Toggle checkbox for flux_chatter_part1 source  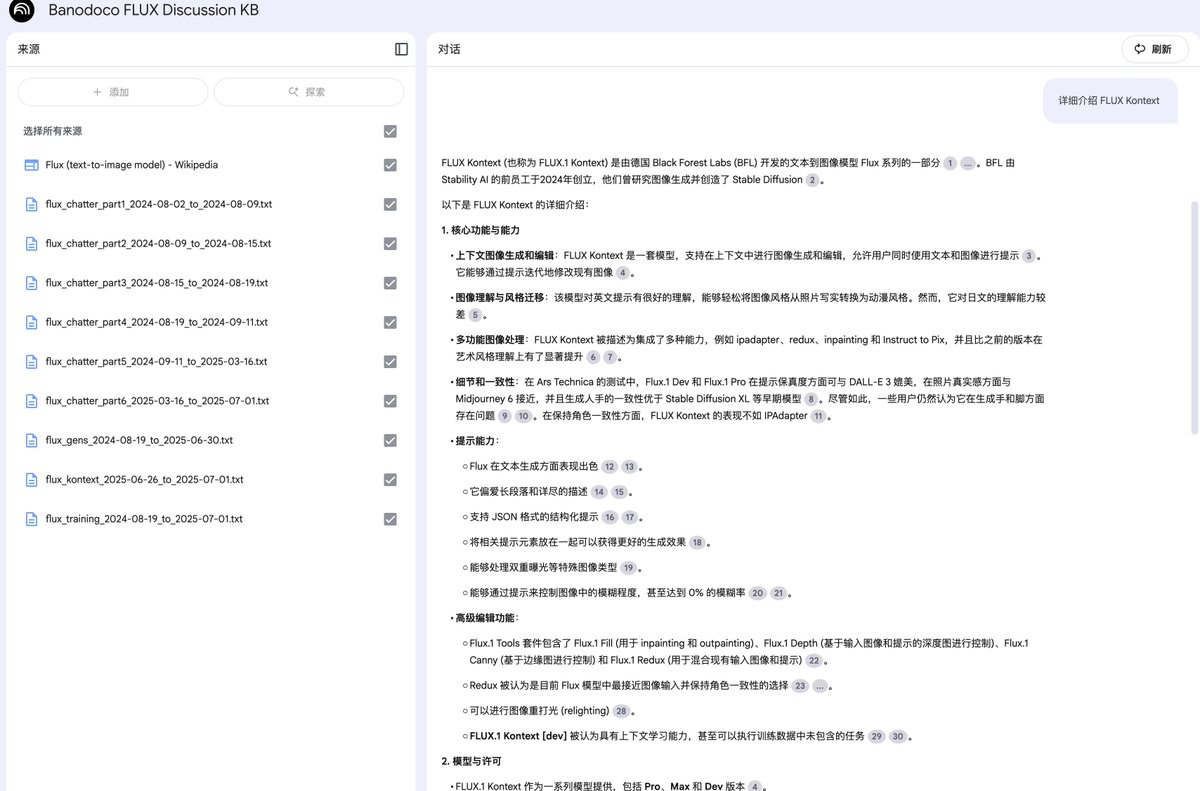click(390, 204)
